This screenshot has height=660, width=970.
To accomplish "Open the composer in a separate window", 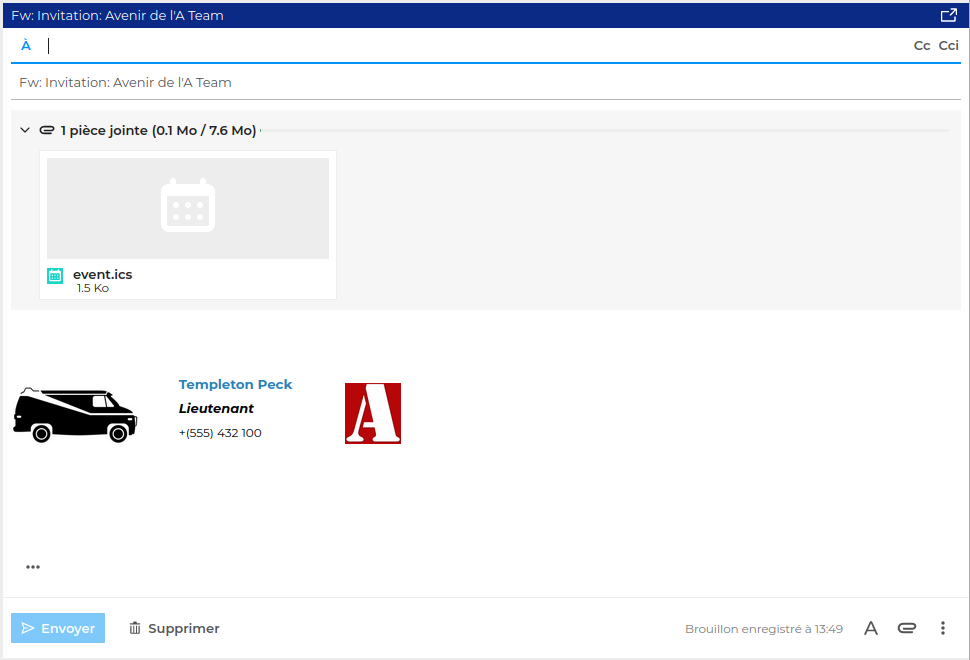I will [x=948, y=15].
